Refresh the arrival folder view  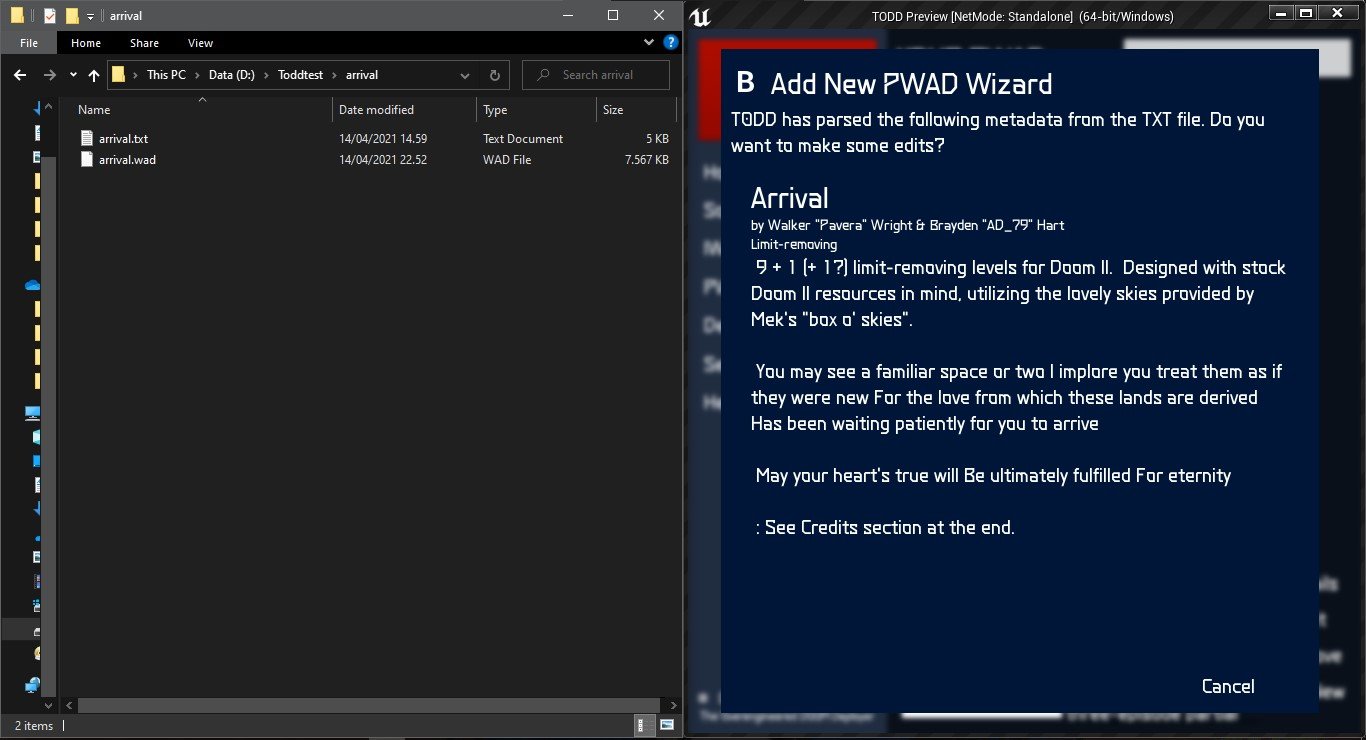[494, 75]
